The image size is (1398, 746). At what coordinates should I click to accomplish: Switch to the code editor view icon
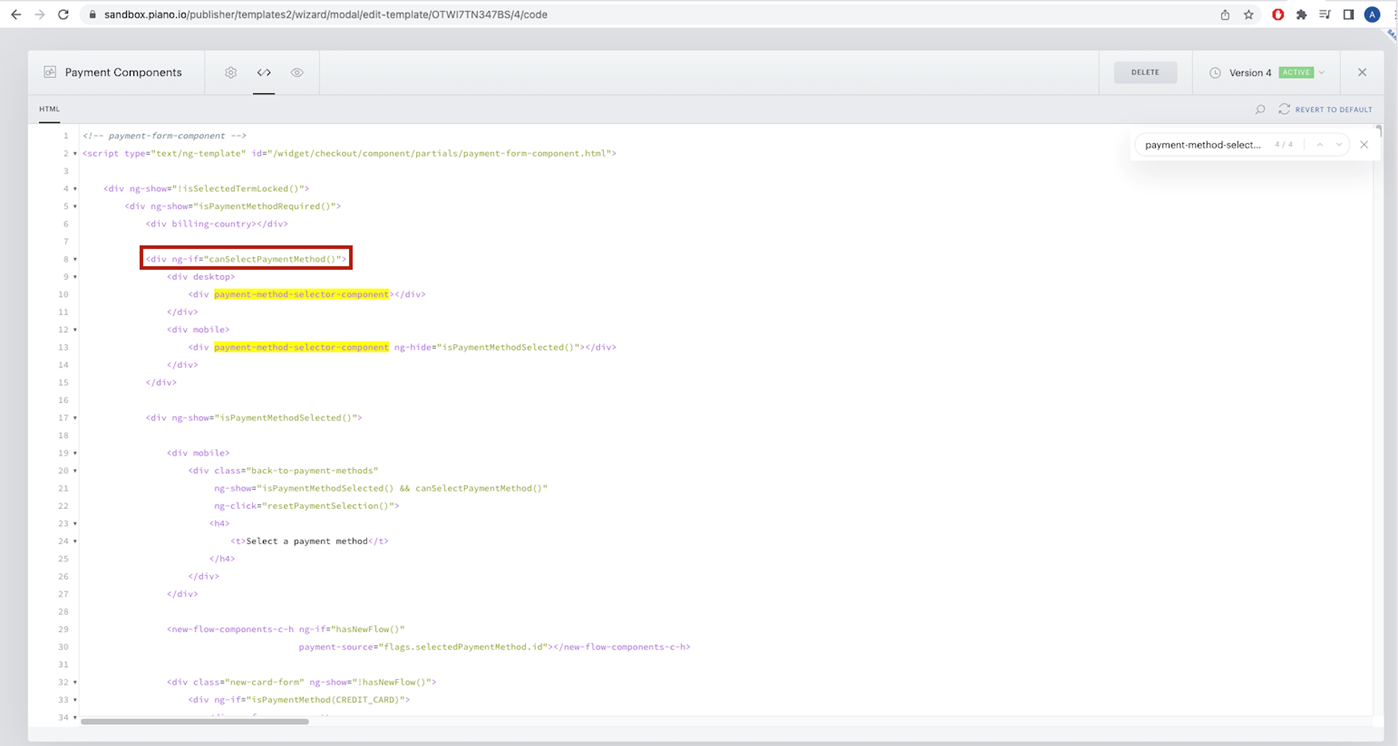click(x=264, y=73)
